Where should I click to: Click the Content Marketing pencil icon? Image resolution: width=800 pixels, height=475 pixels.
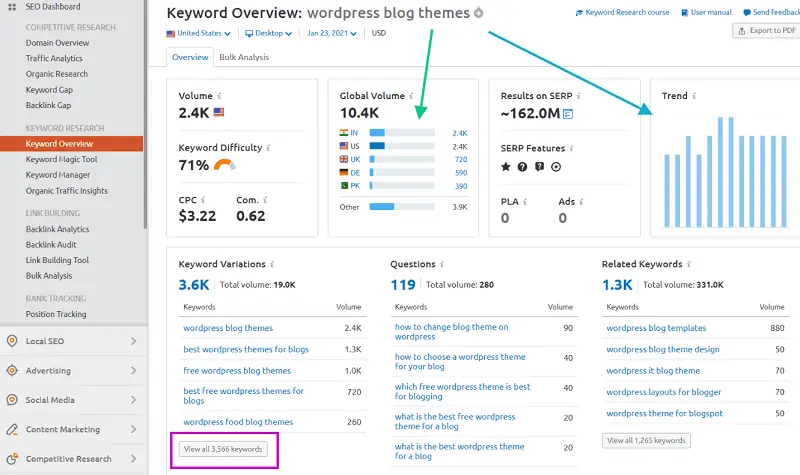pyautogui.click(x=12, y=429)
